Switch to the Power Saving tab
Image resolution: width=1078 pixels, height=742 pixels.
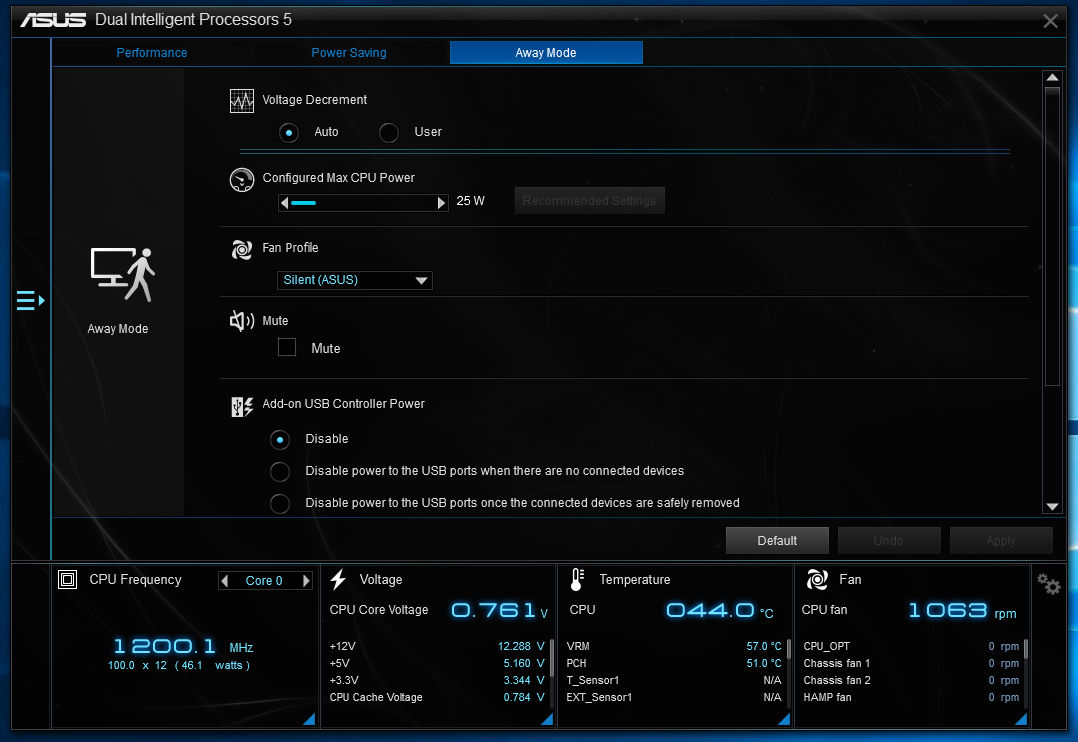[x=349, y=53]
